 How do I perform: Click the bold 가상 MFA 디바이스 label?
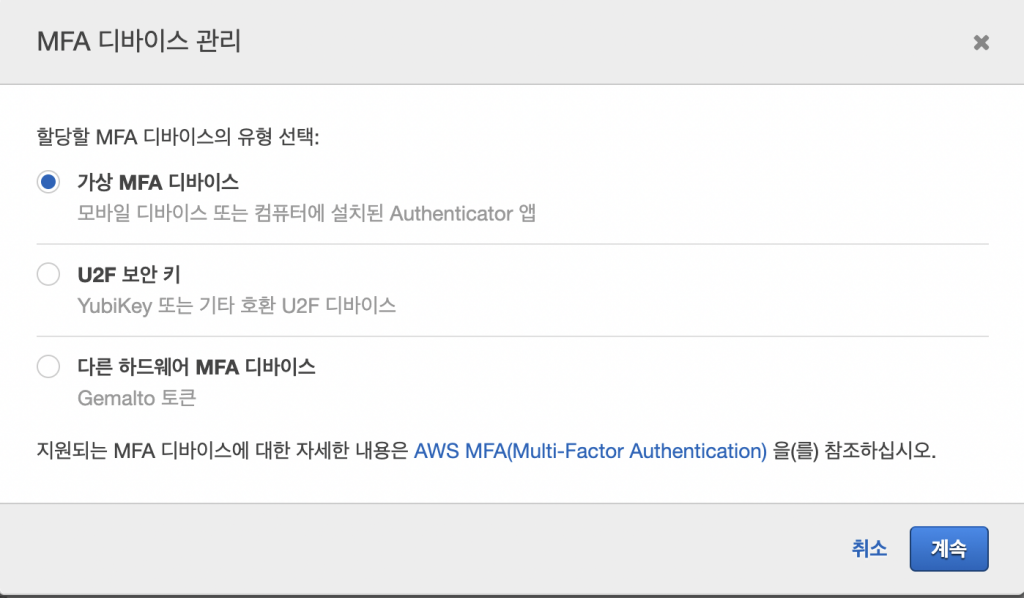[x=158, y=182]
